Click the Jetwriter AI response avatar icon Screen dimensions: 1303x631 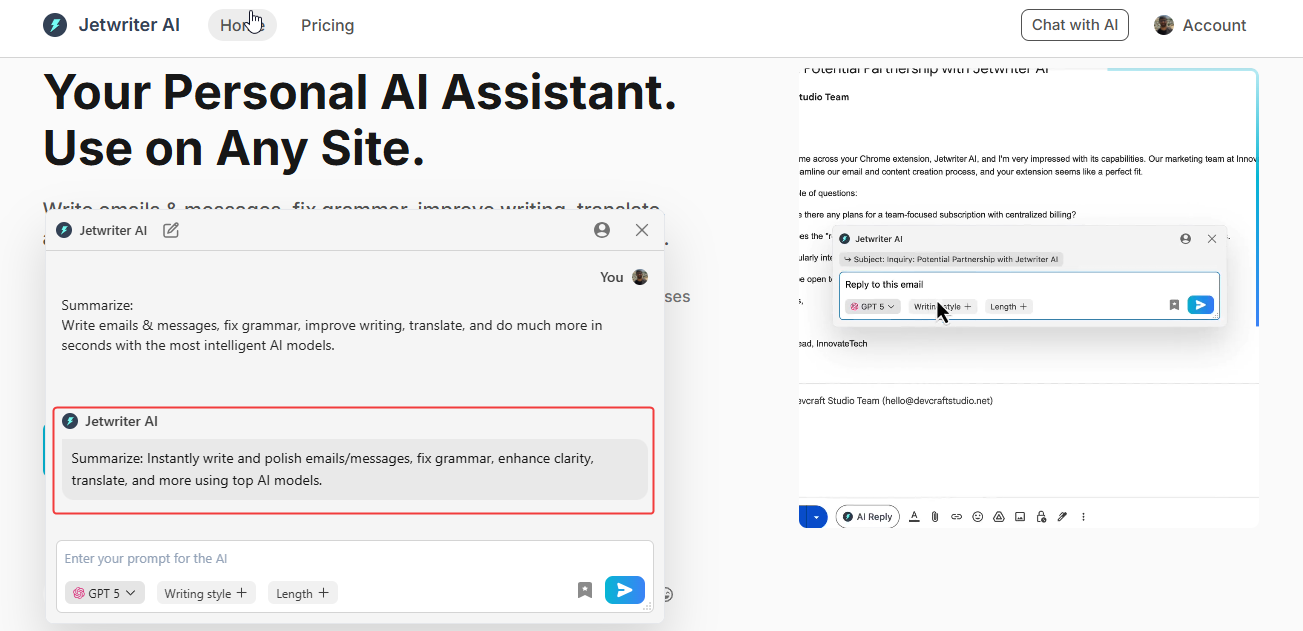[x=70, y=421]
